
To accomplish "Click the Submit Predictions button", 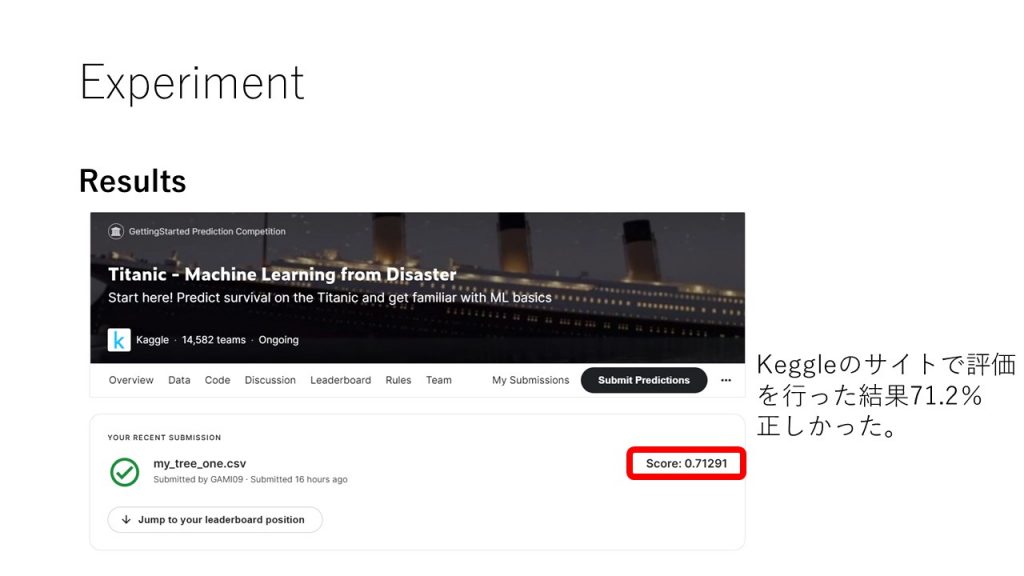I will [x=644, y=380].
